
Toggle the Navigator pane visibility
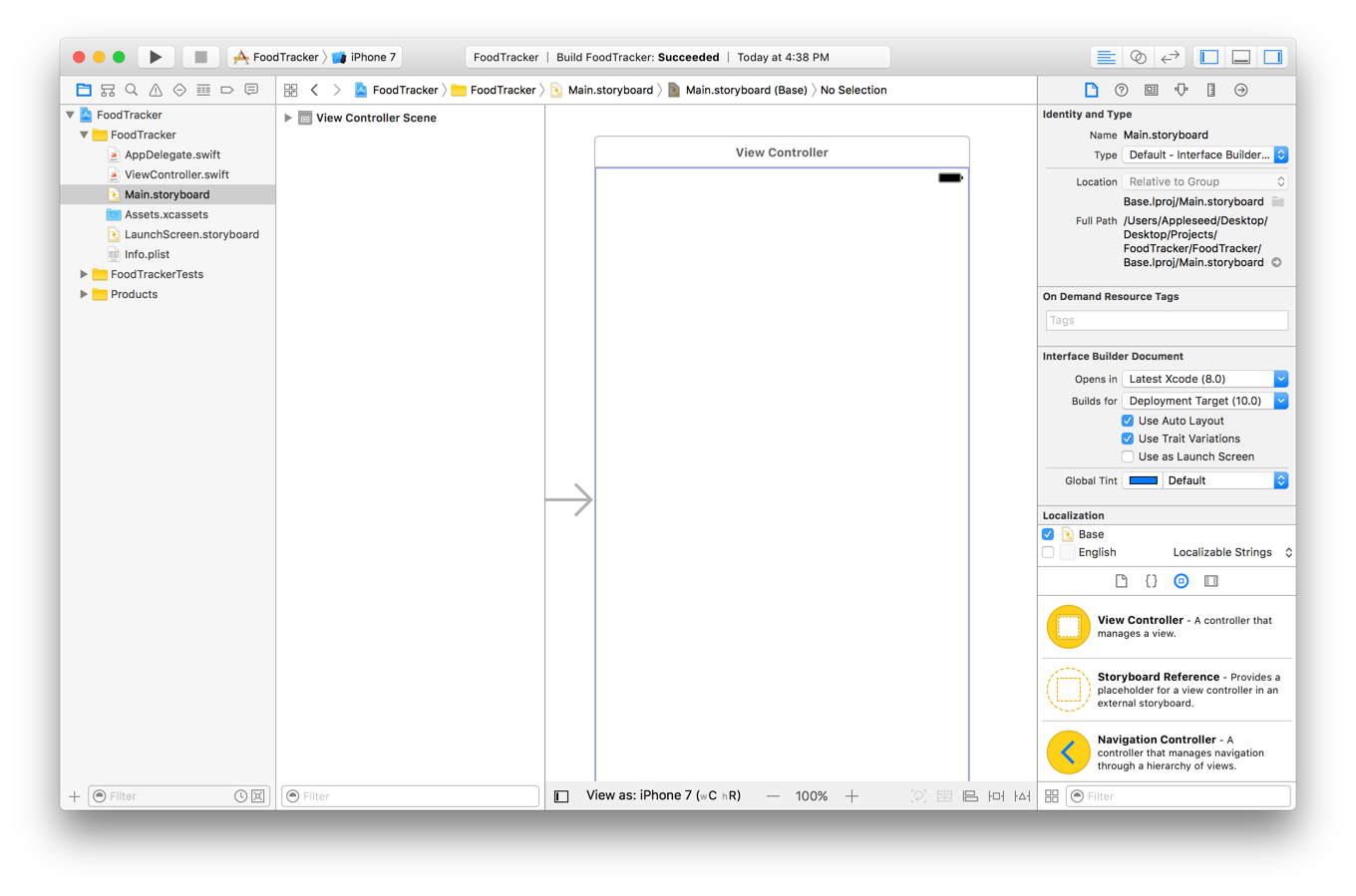click(x=1209, y=57)
